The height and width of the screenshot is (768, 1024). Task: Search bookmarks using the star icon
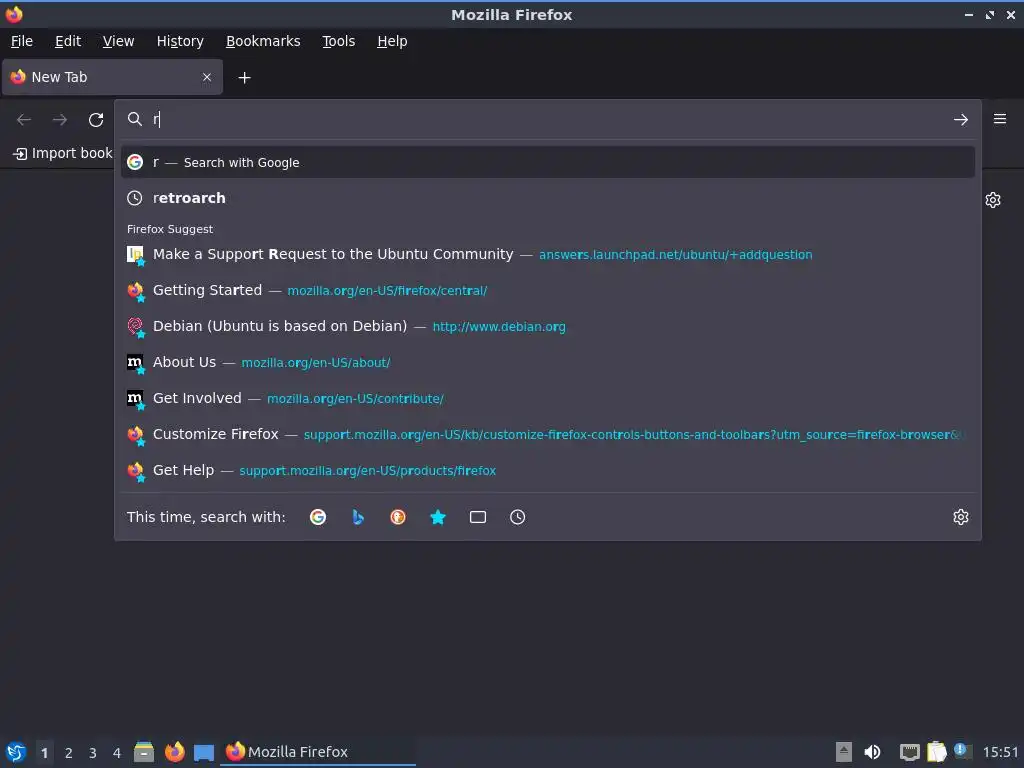click(x=438, y=517)
